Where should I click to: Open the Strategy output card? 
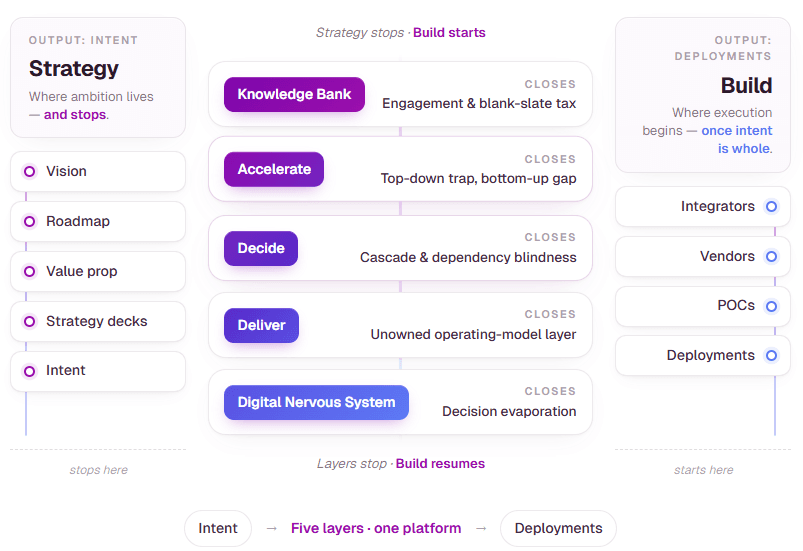(98, 77)
